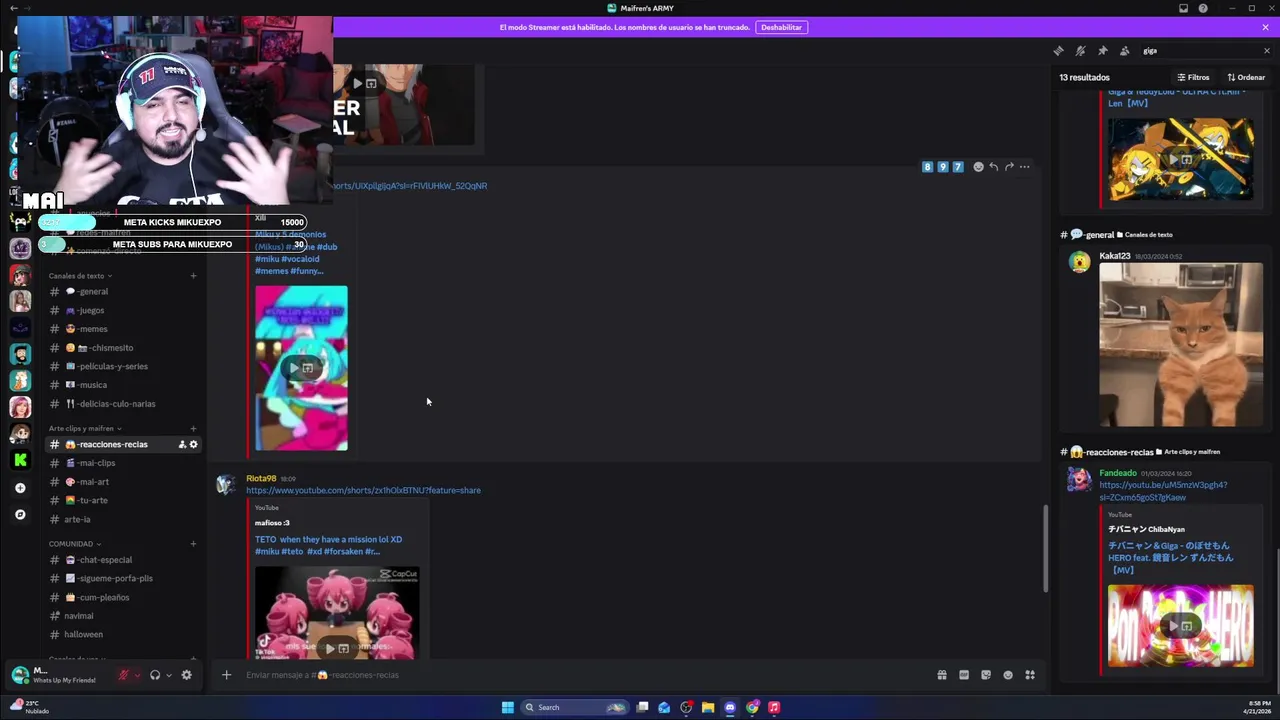
Task: Open the -juegos channel
Action: 124,310
